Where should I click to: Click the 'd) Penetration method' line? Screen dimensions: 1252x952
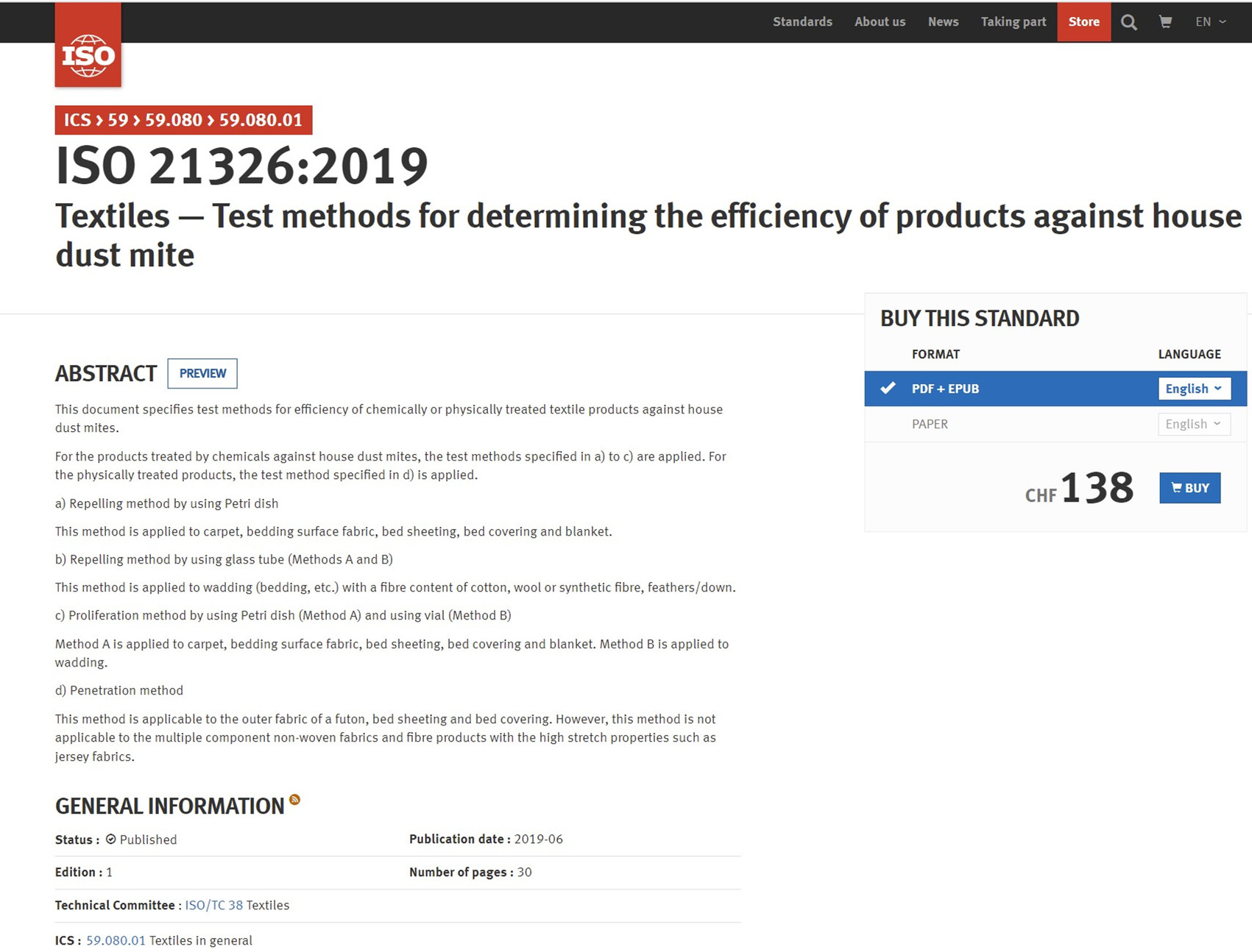click(119, 690)
